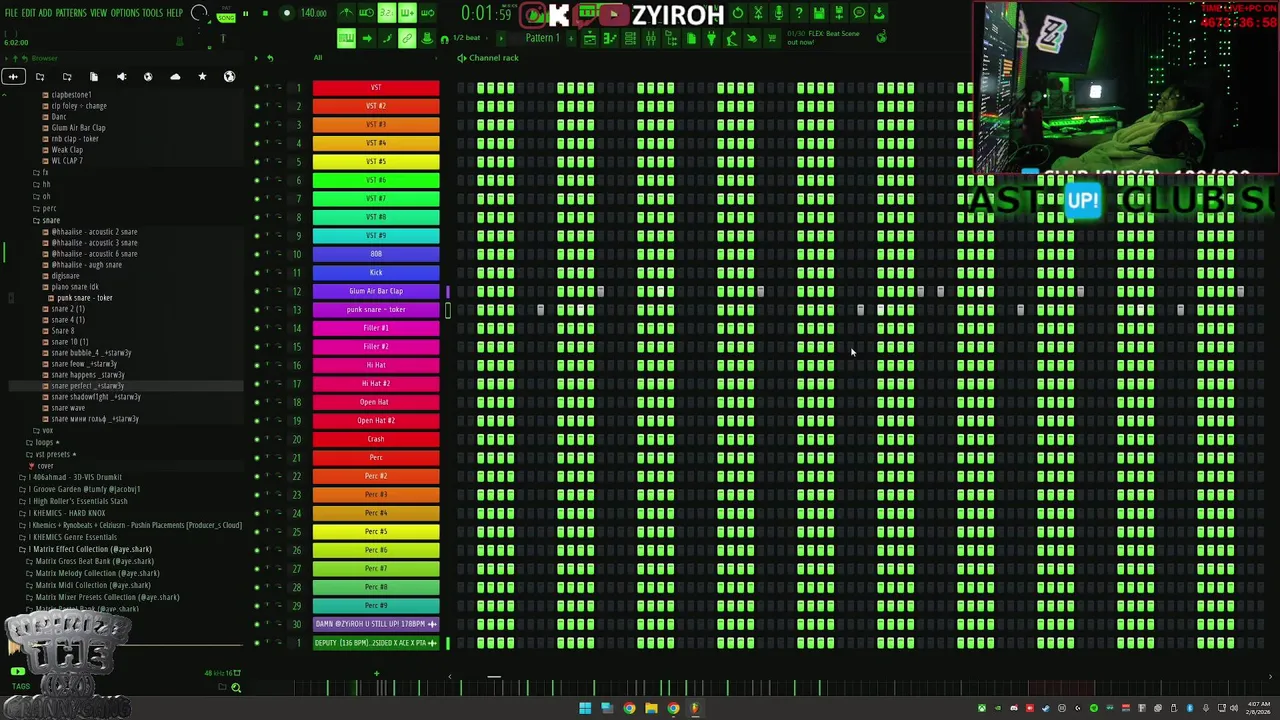Screen dimensions: 1280x720
Task: Select the Open Hat #2 channel
Action: pyautogui.click(x=376, y=420)
